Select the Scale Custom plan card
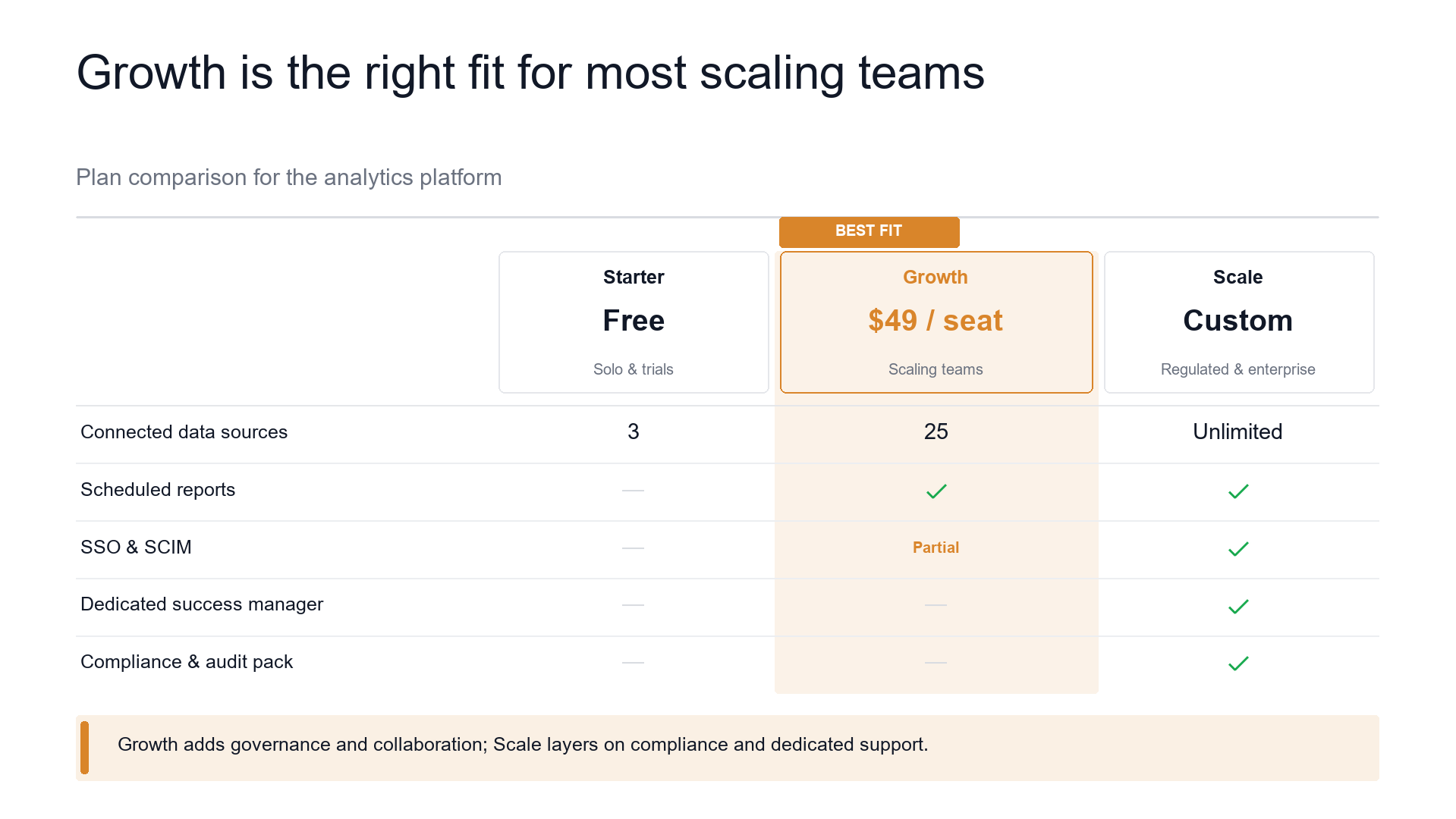 coord(1239,322)
